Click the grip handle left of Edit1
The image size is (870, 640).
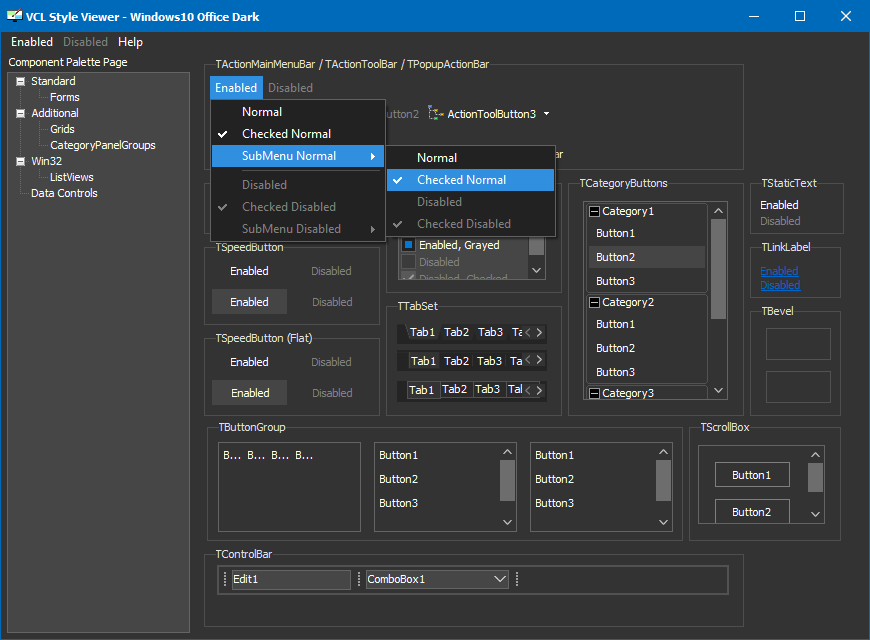point(225,579)
